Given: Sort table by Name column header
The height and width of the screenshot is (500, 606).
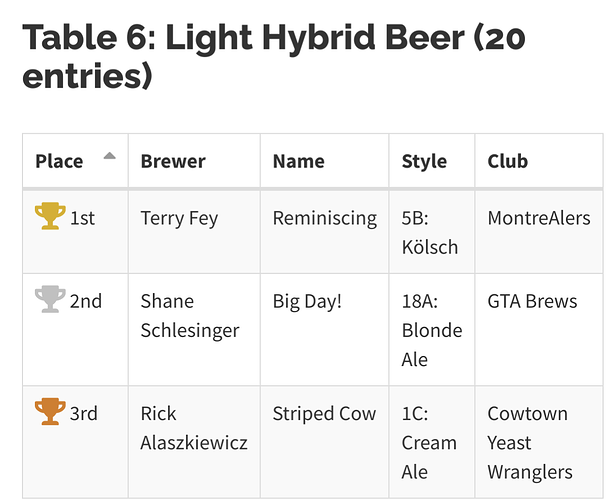Looking at the screenshot, I should point(298,161).
